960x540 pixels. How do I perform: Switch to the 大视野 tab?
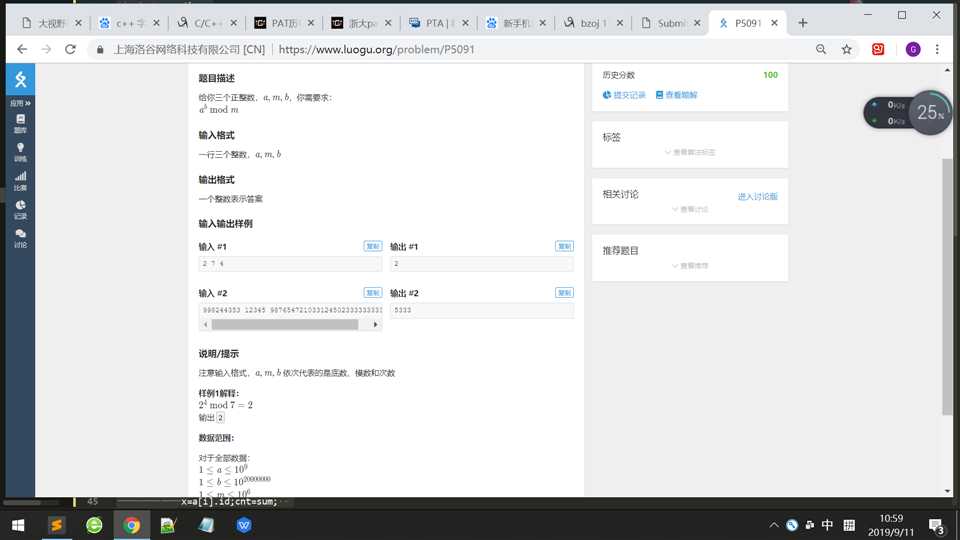click(x=51, y=23)
